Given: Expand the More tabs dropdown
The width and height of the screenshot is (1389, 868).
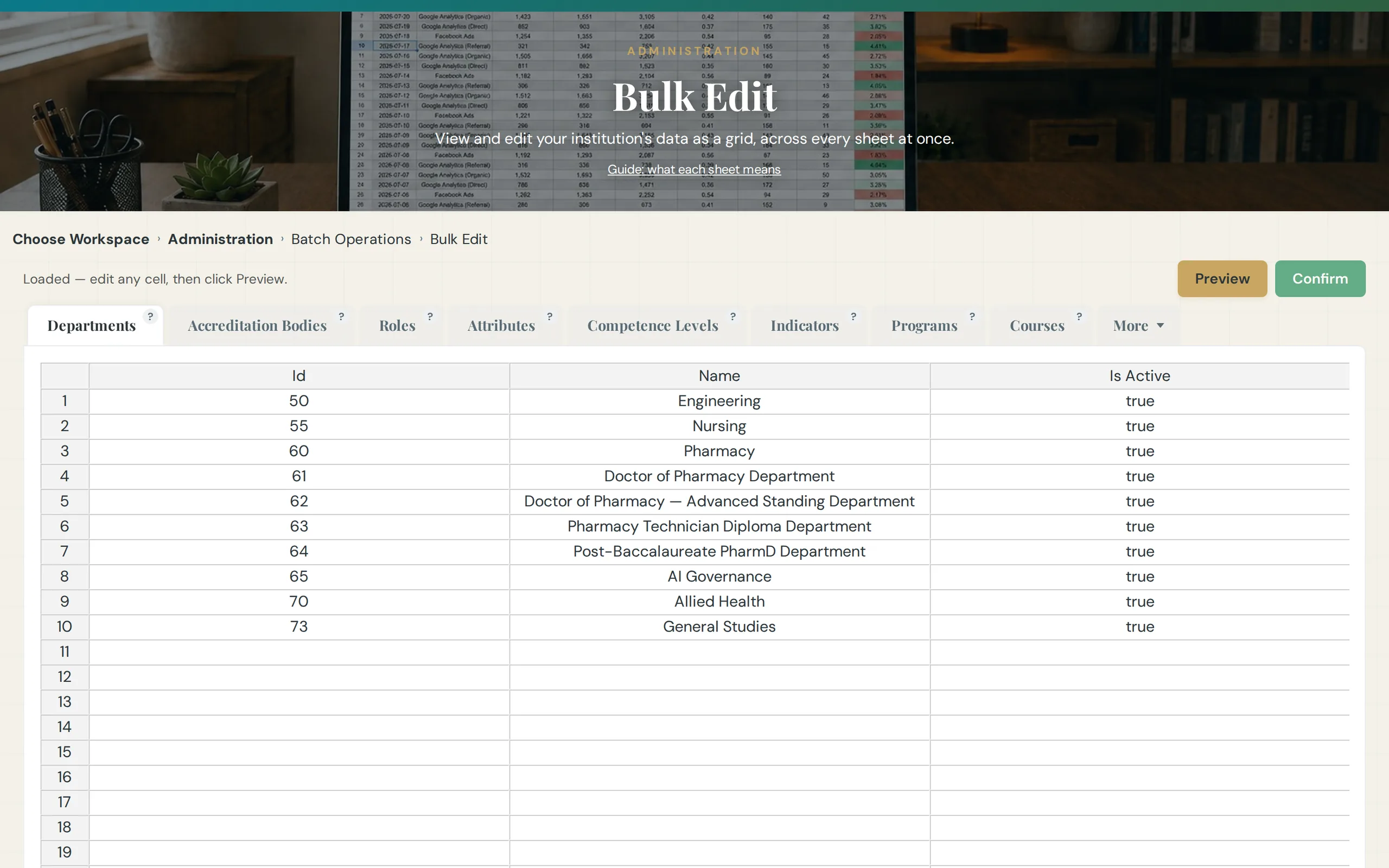Looking at the screenshot, I should 1139,325.
